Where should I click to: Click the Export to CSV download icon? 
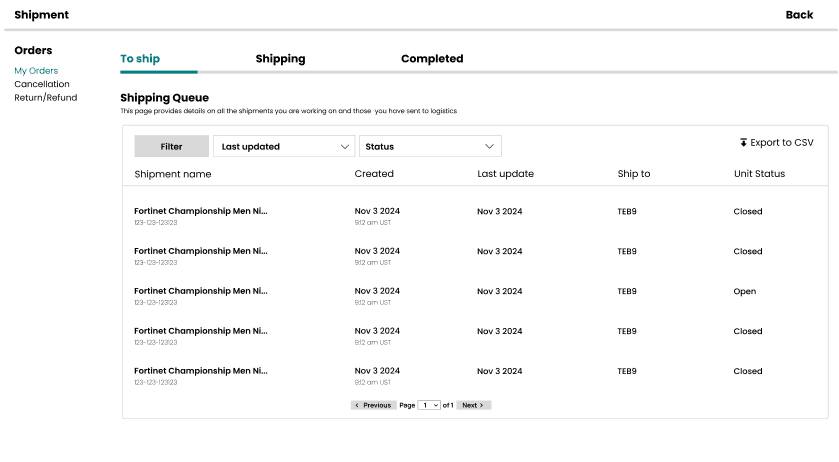tap(743, 143)
